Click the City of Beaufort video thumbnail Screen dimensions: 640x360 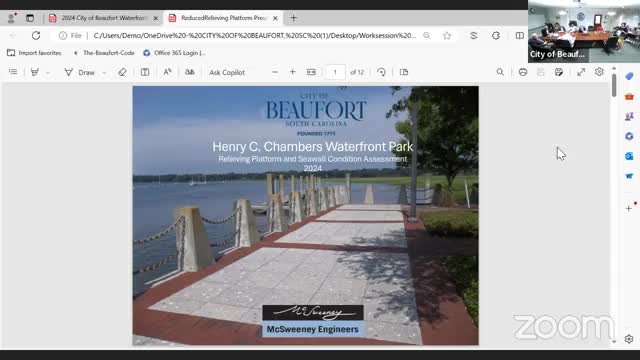coord(584,31)
